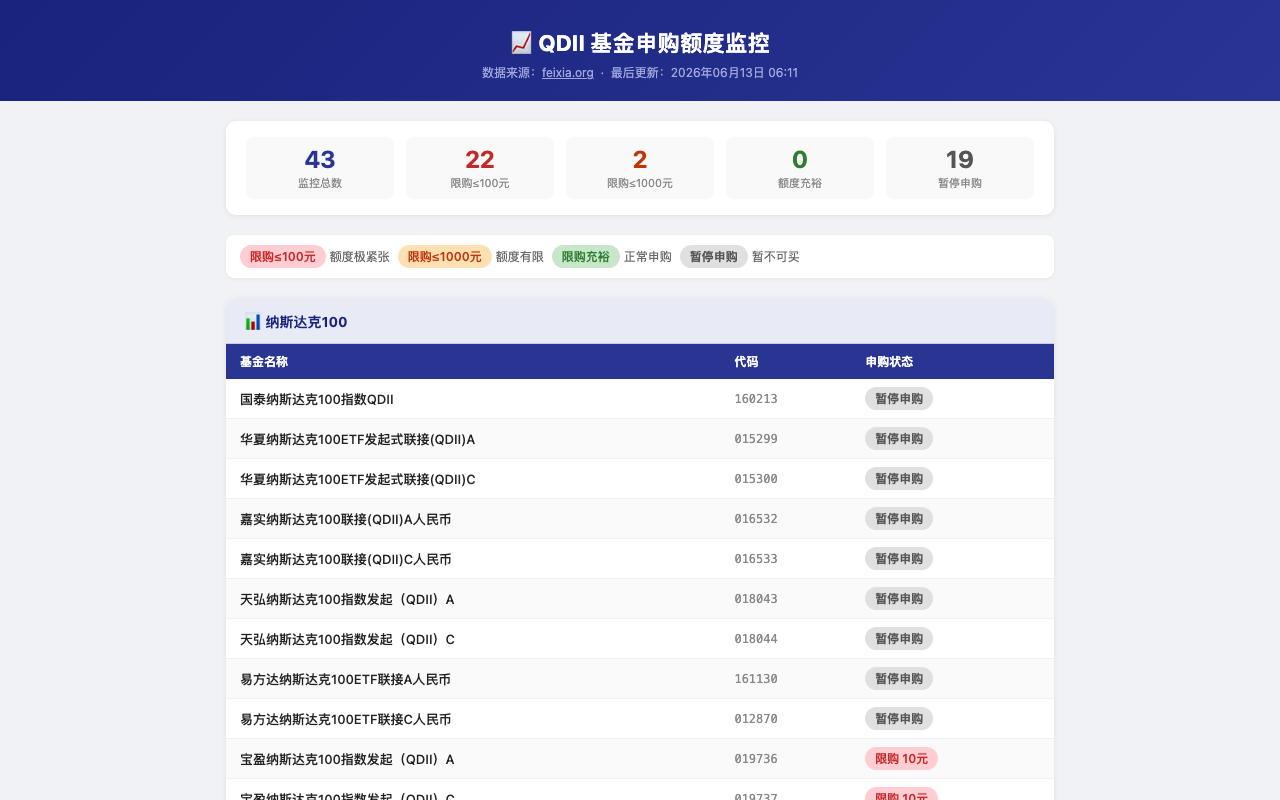The width and height of the screenshot is (1280, 800).
Task: Click the green 限购充裕 legend badge
Action: tap(586, 257)
